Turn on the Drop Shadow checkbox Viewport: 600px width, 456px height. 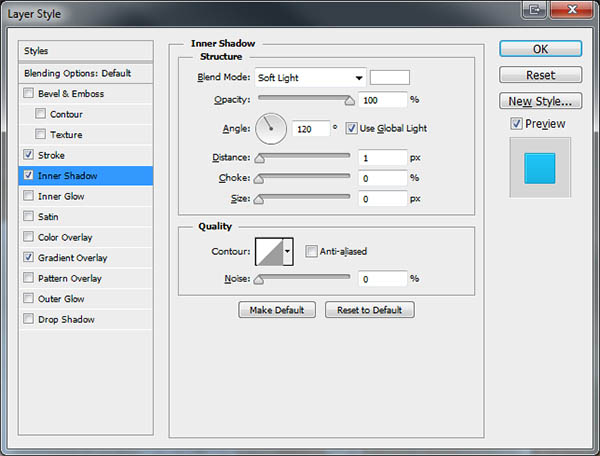pyautogui.click(x=28, y=319)
